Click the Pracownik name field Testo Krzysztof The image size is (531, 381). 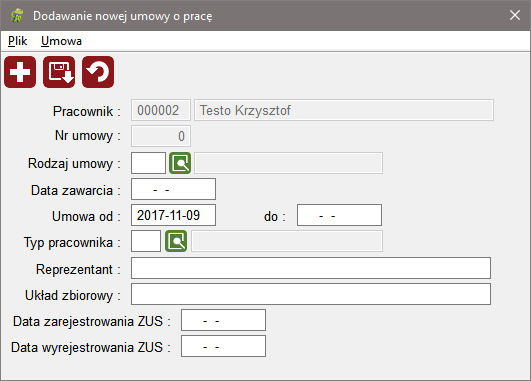pyautogui.click(x=344, y=110)
